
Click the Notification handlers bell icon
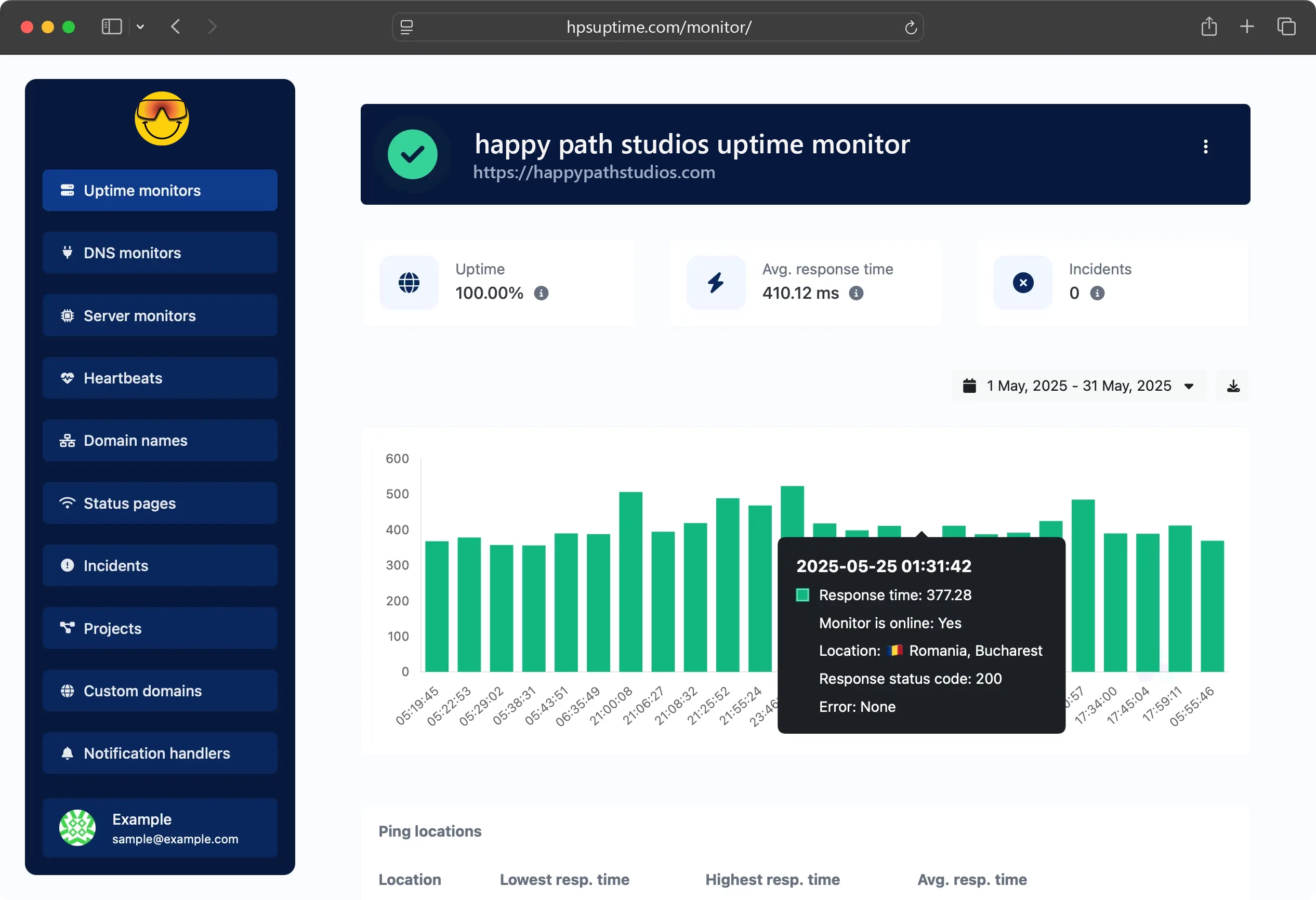pyautogui.click(x=68, y=753)
